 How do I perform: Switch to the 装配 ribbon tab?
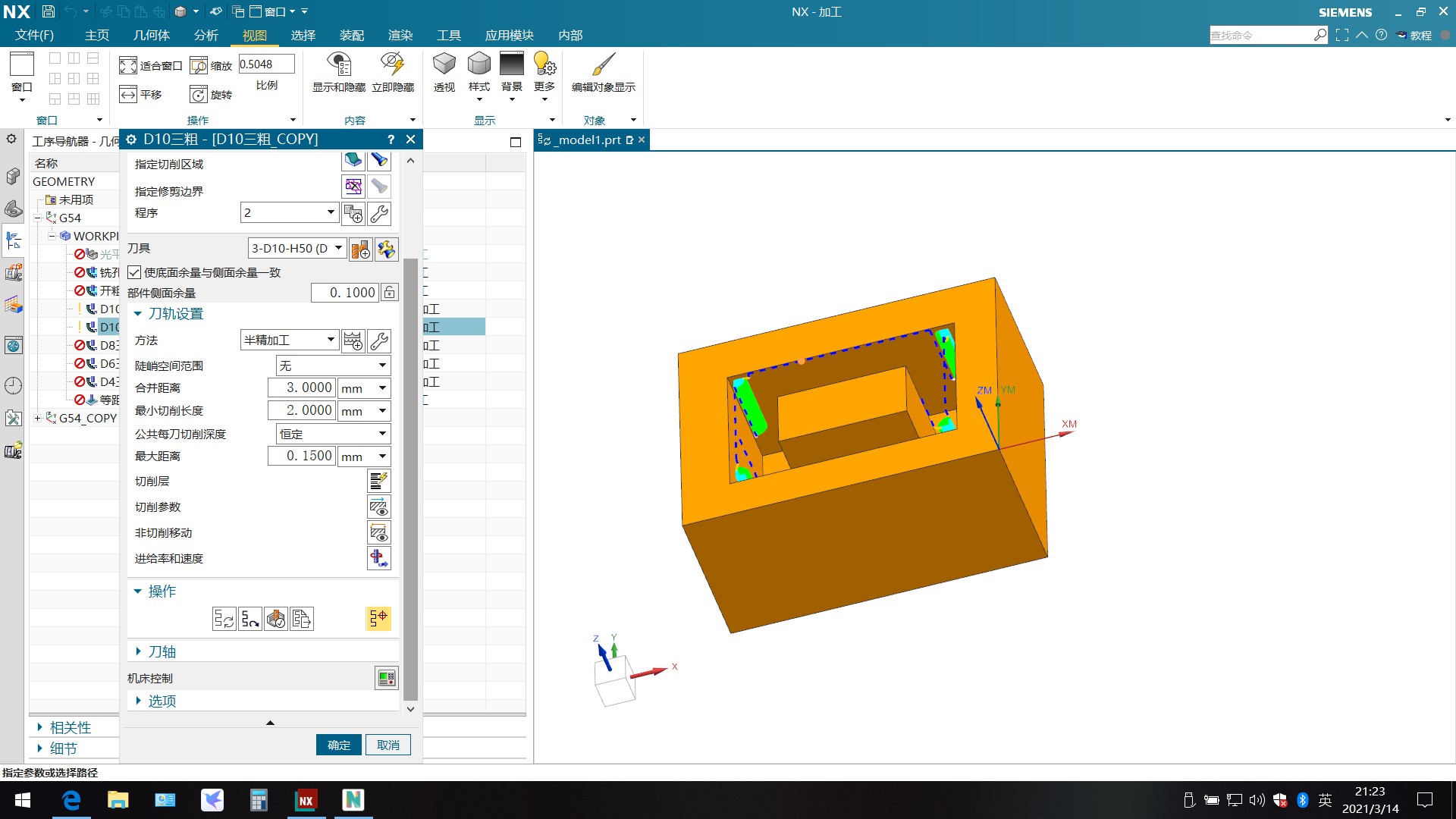[351, 35]
